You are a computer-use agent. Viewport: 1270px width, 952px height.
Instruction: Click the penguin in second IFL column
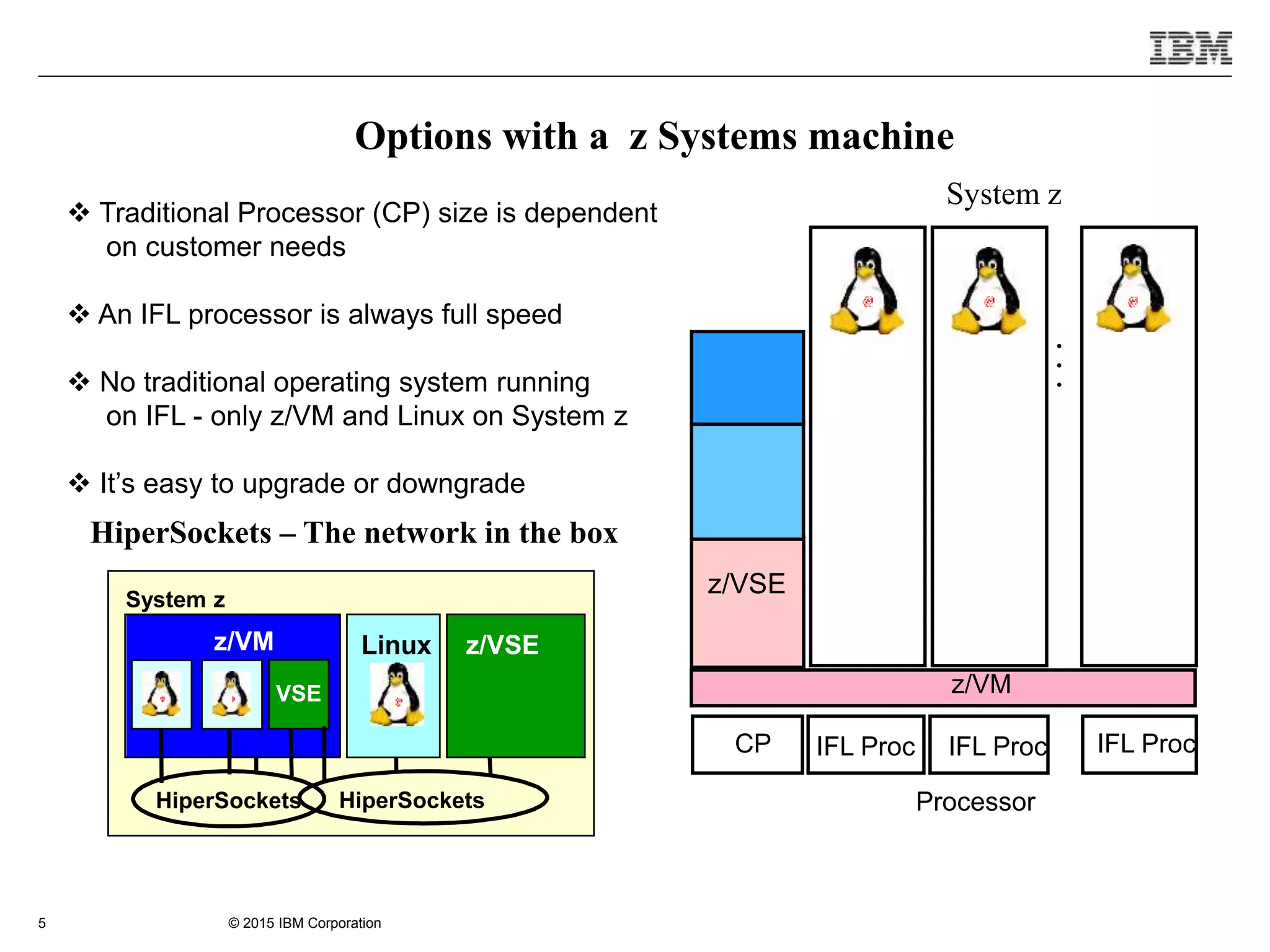point(988,291)
